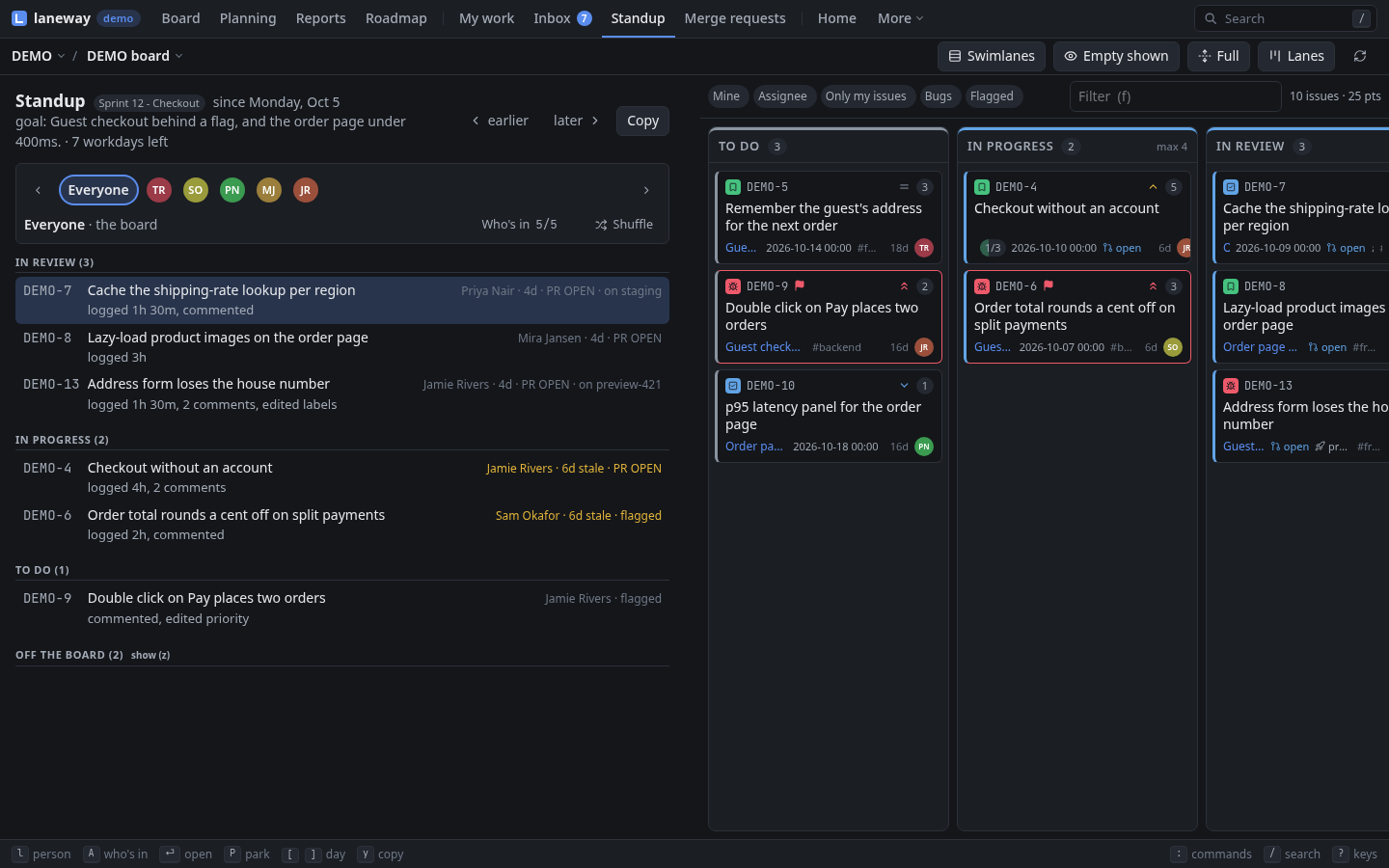Select TR avatar in standup picker
This screenshot has width=1389, height=868.
tap(159, 190)
